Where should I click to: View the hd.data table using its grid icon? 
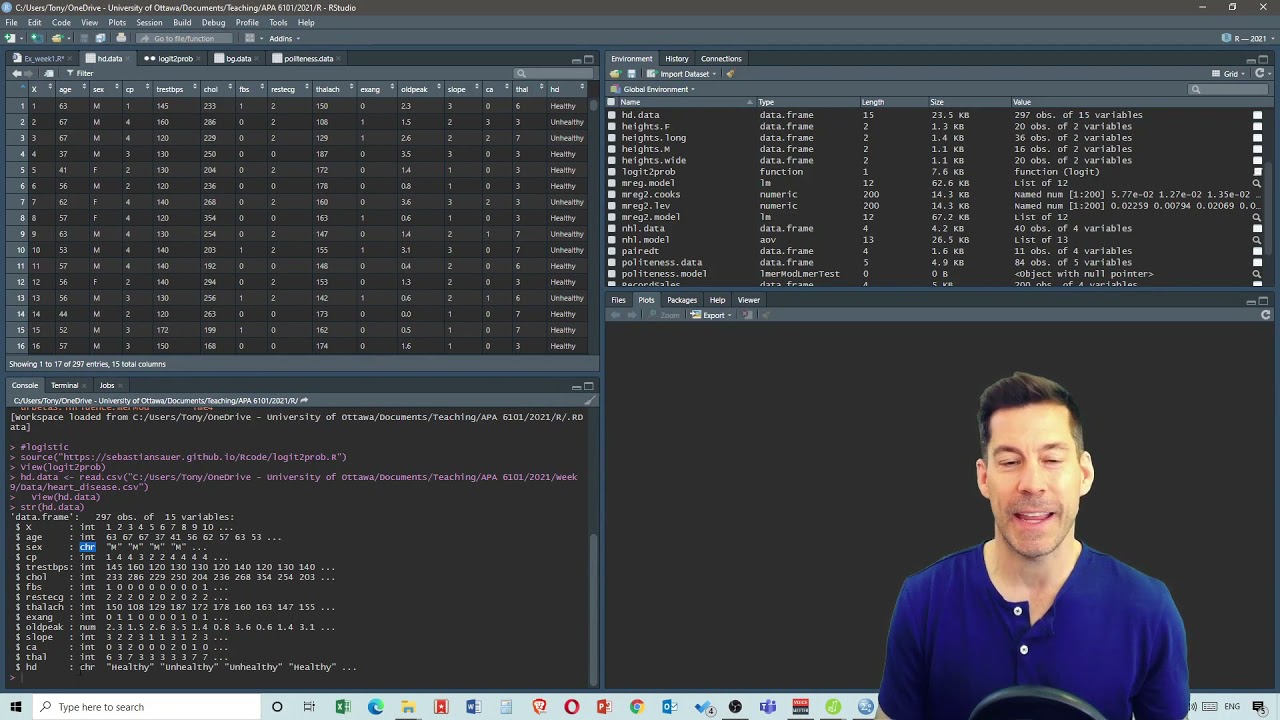click(x=1257, y=115)
